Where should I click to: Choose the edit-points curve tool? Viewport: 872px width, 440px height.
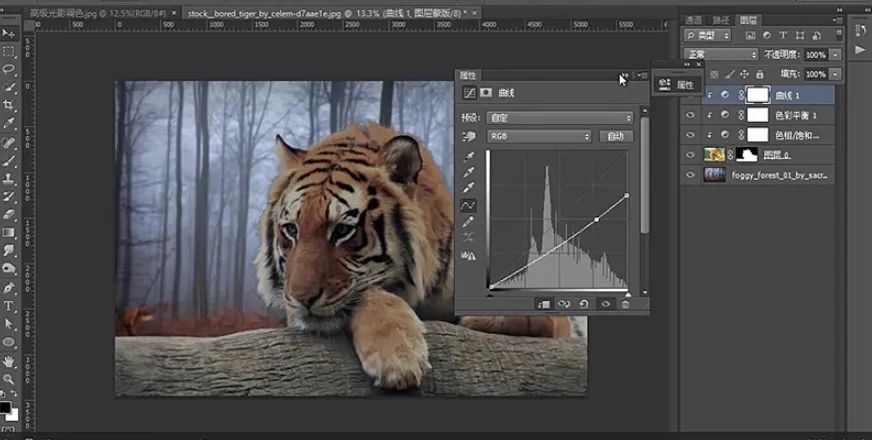point(468,205)
